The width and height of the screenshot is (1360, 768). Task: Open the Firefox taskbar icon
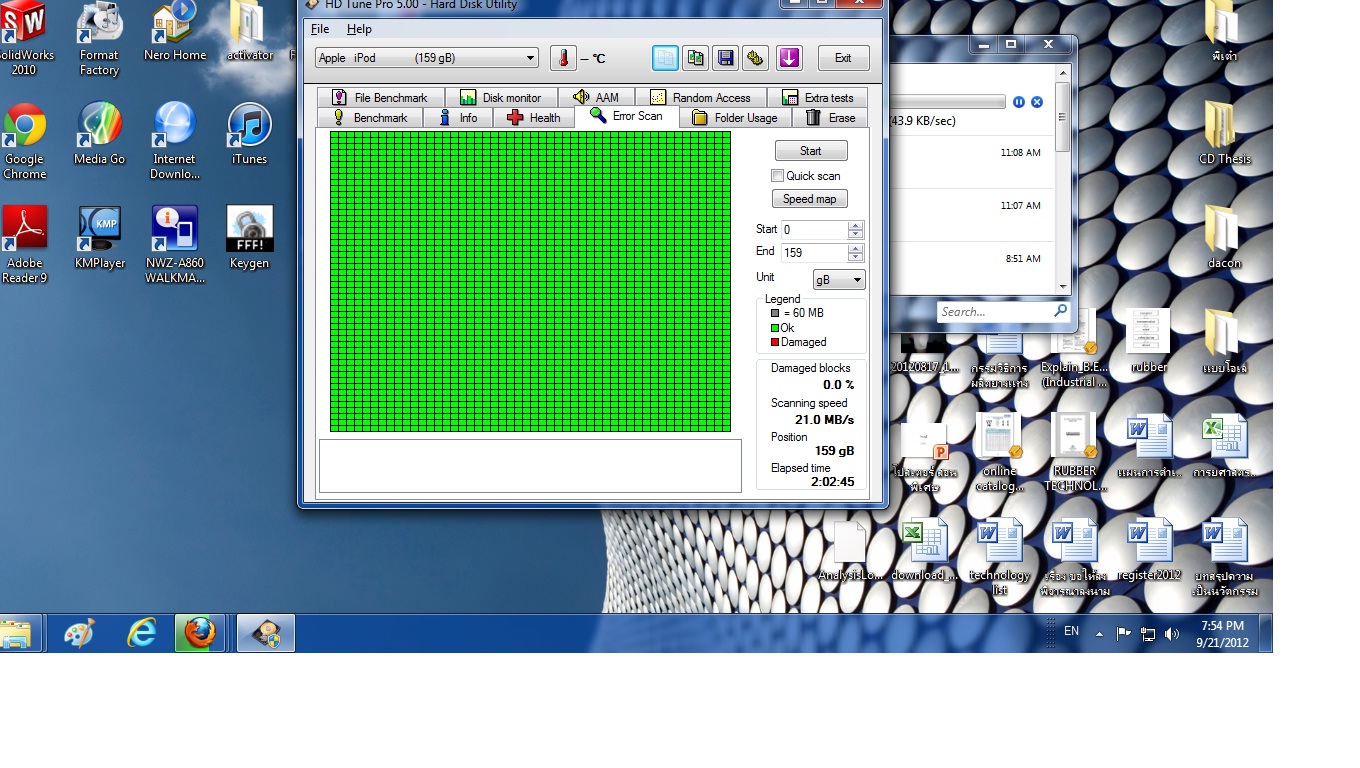[x=199, y=633]
